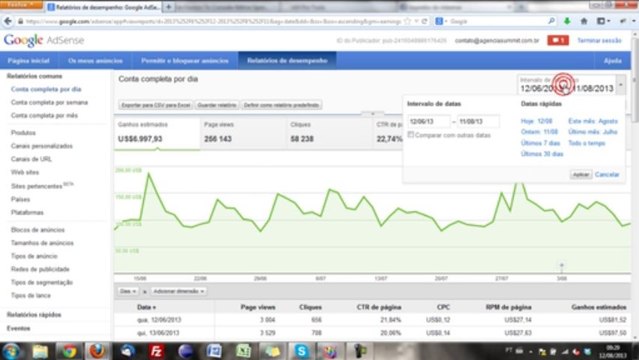Open the dark blue globe taskbar icon
This screenshot has height=360, width=639.
pos(185,351)
